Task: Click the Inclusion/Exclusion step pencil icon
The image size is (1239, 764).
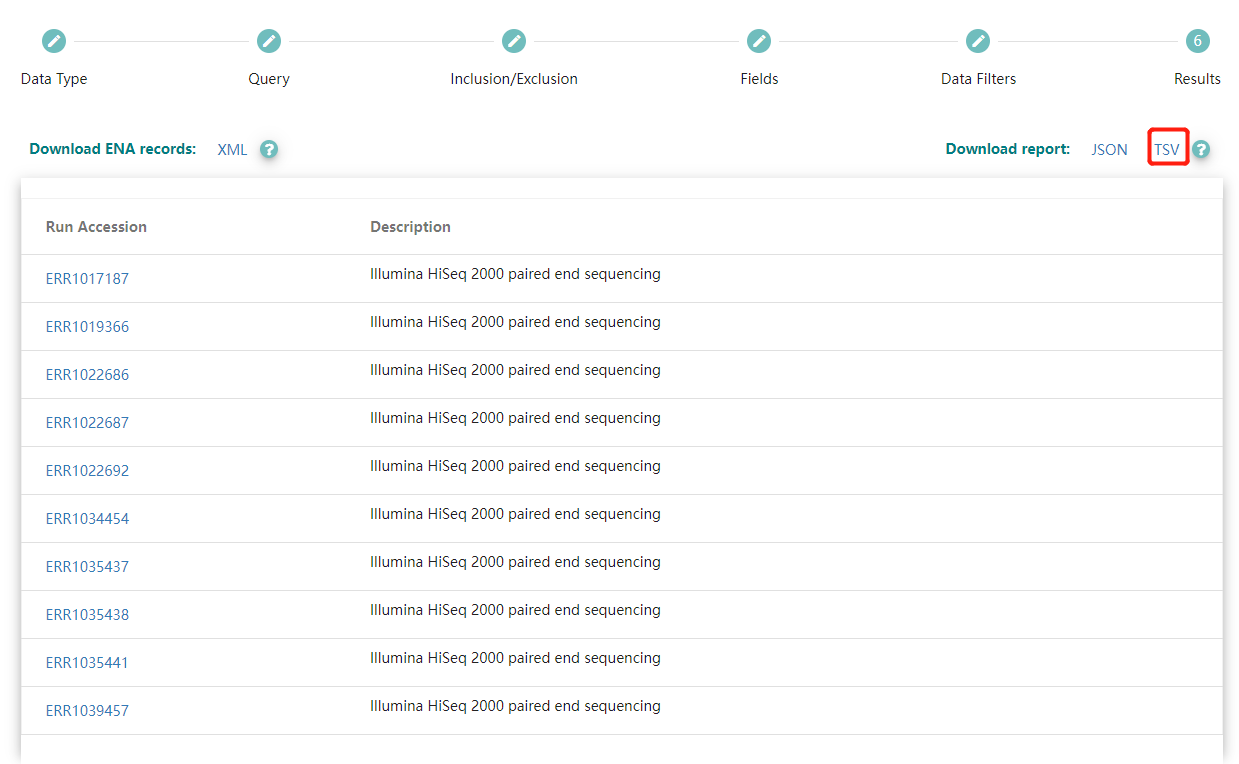Action: point(514,41)
